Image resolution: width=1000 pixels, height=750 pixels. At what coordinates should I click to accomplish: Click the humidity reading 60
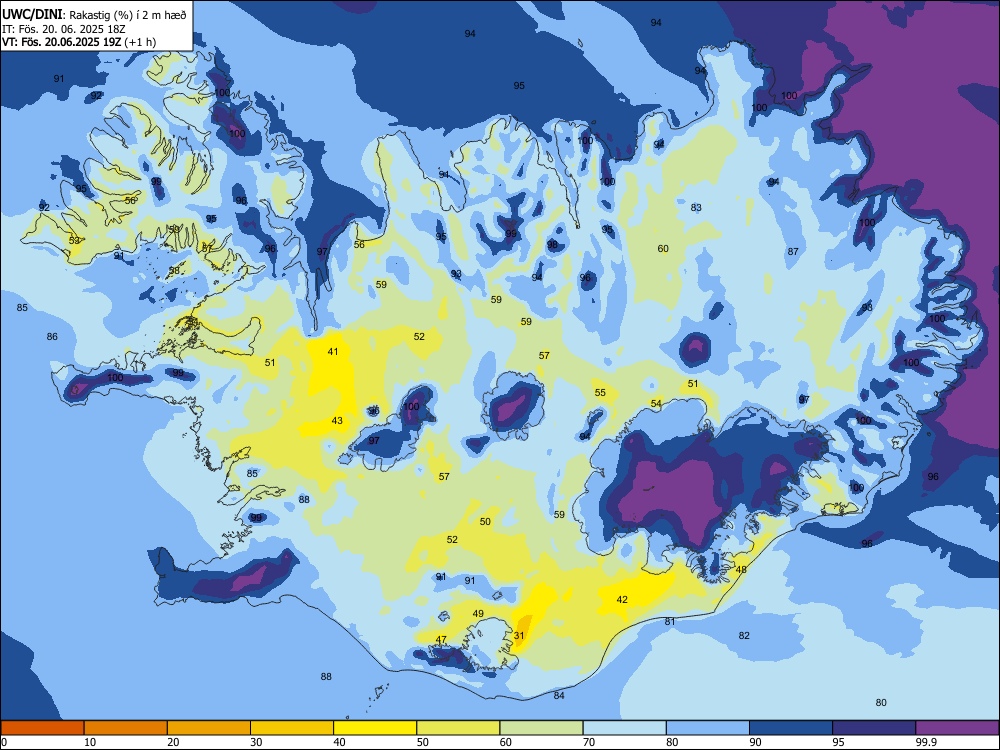click(x=663, y=249)
